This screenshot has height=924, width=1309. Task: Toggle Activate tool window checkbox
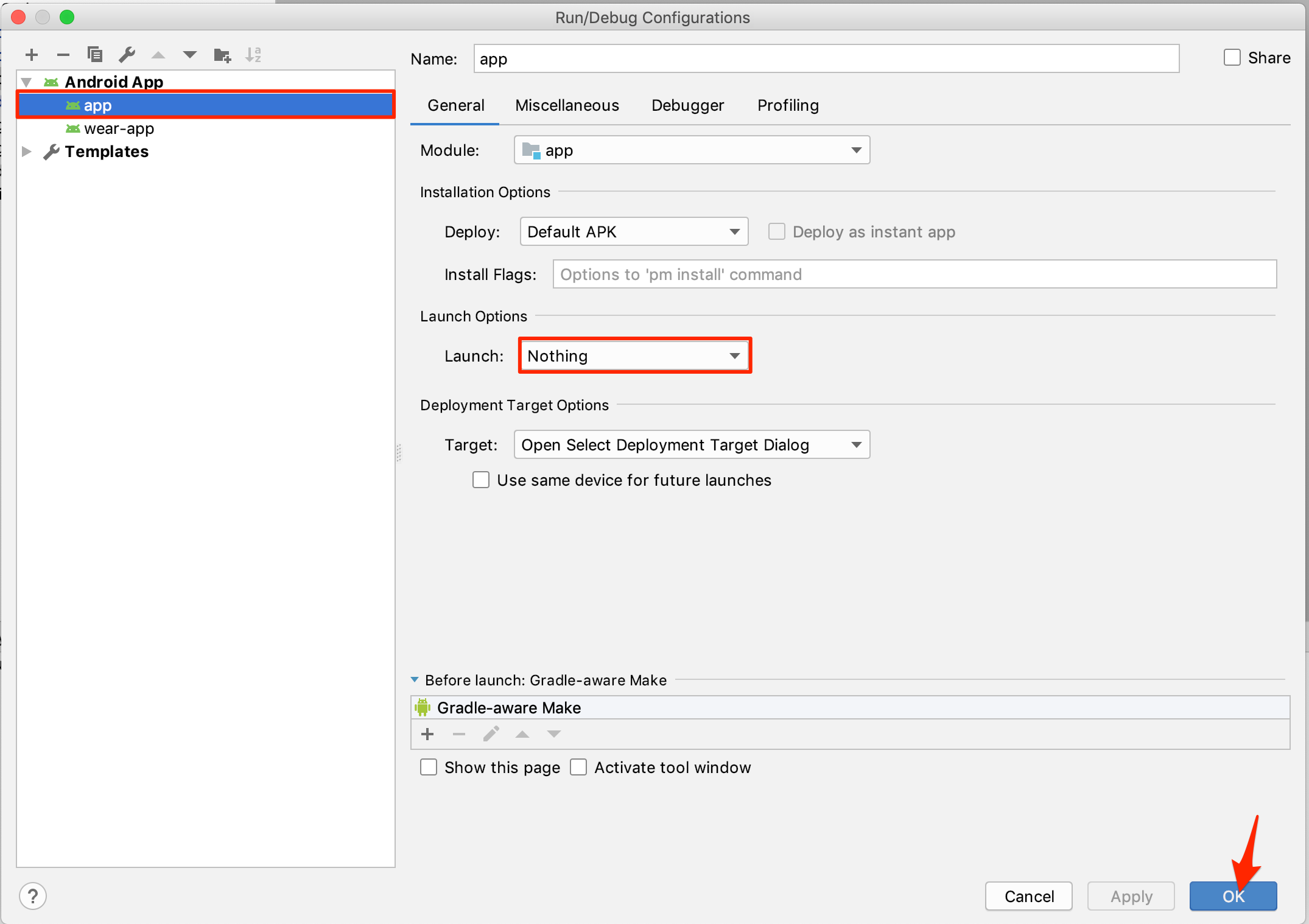tap(578, 767)
